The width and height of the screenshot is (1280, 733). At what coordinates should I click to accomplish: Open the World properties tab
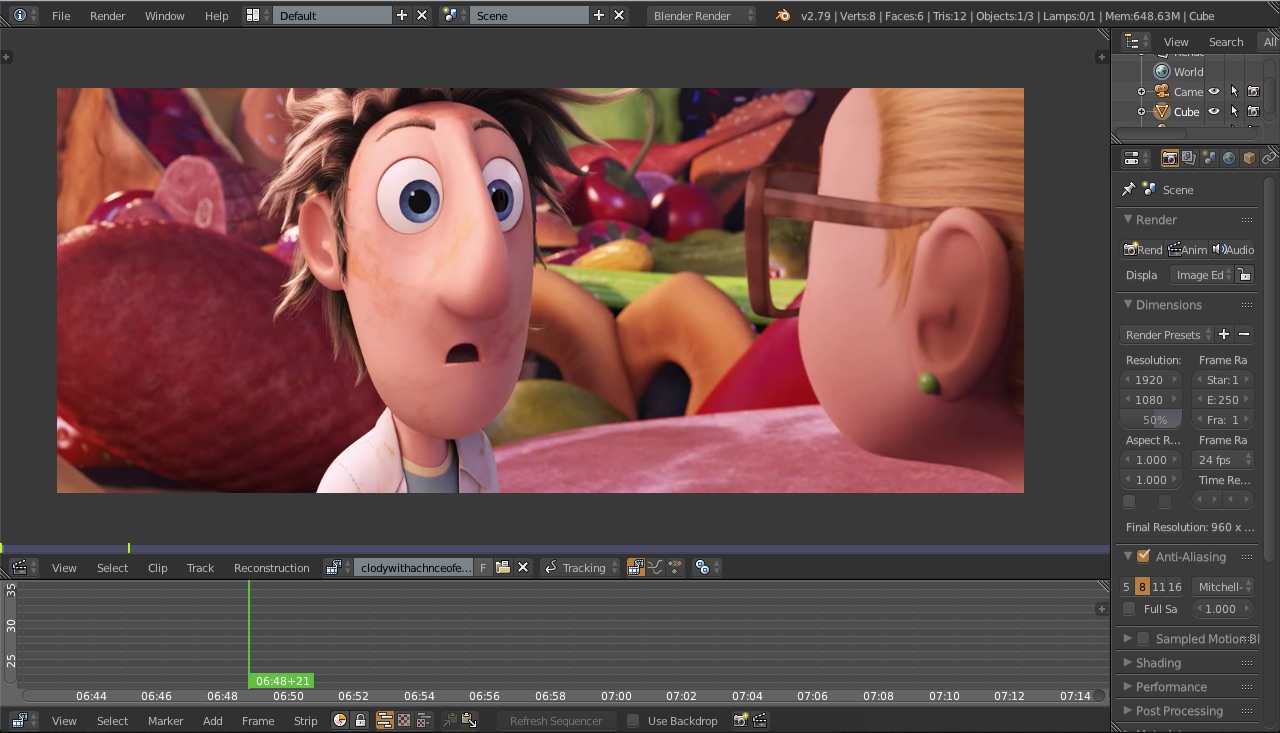[1229, 158]
